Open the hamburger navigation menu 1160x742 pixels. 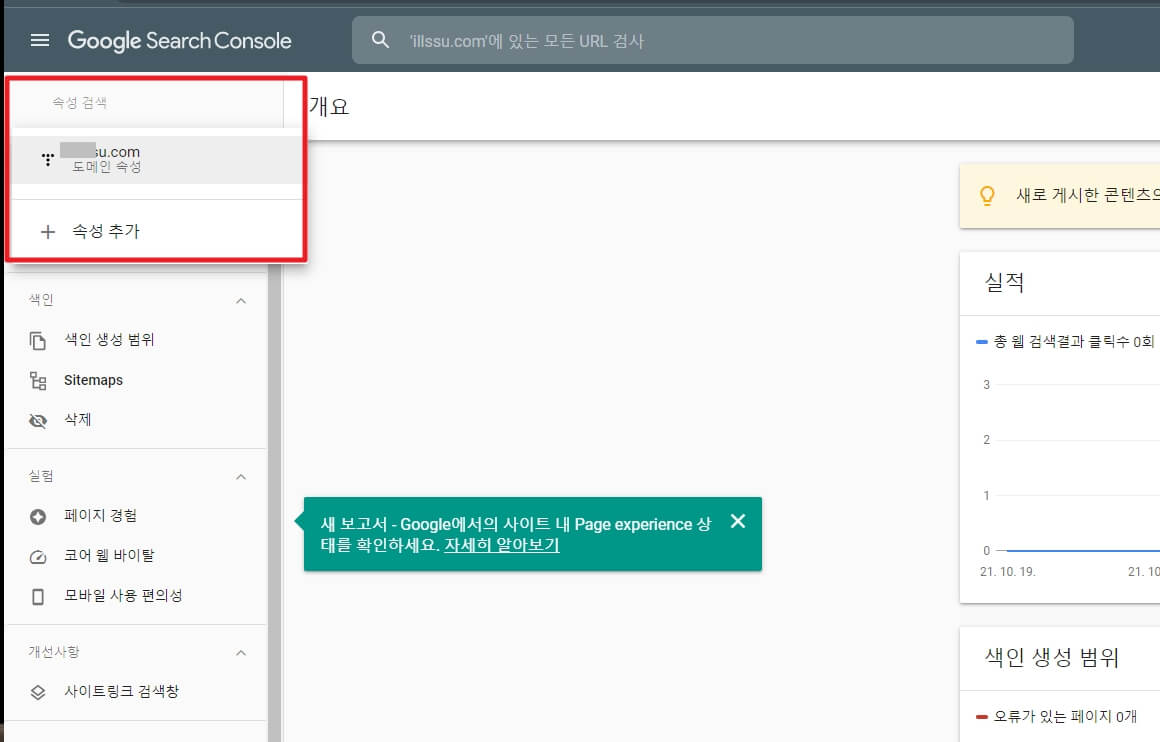(39, 40)
